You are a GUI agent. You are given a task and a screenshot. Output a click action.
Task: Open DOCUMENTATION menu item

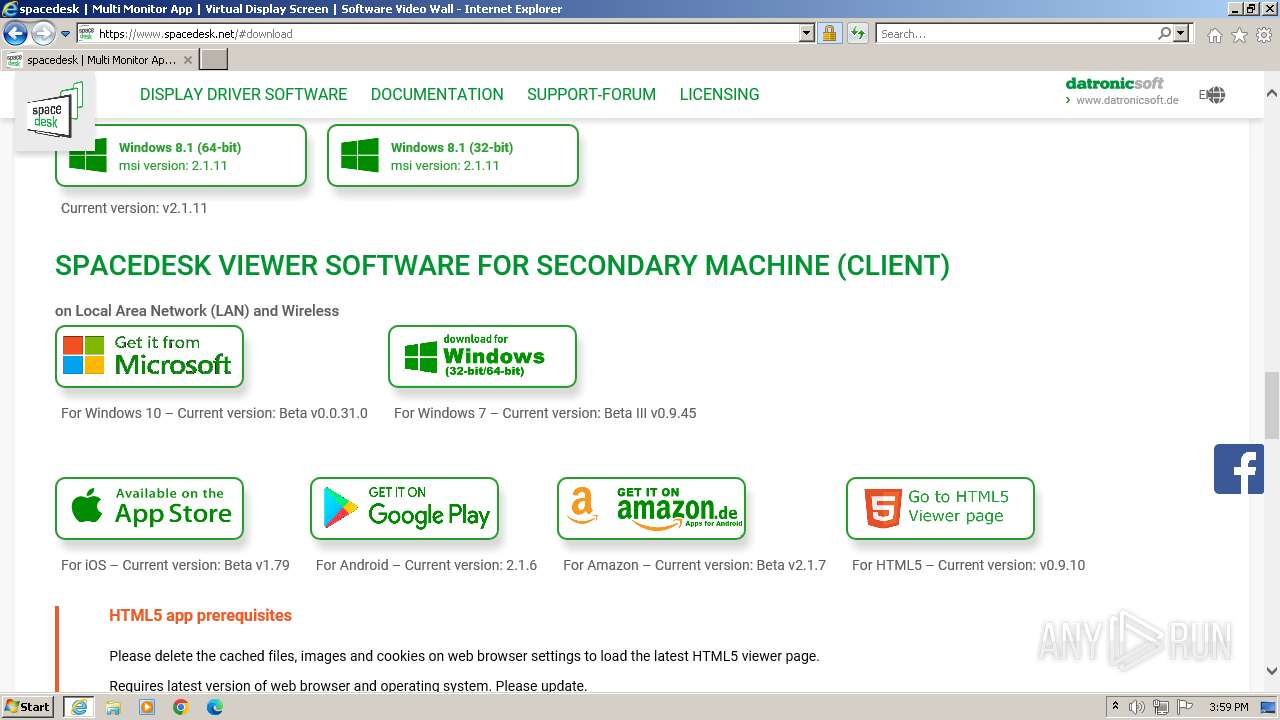437,94
